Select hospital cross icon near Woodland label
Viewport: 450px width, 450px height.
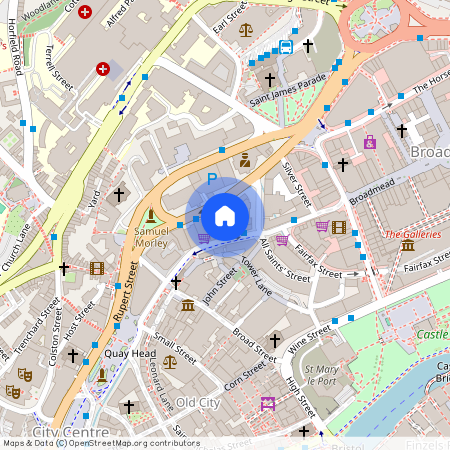click(85, 12)
